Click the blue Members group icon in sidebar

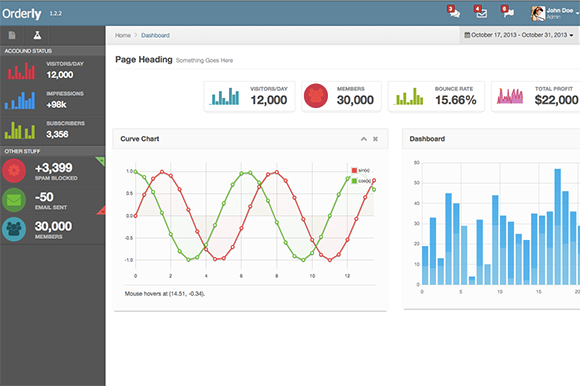[14, 229]
